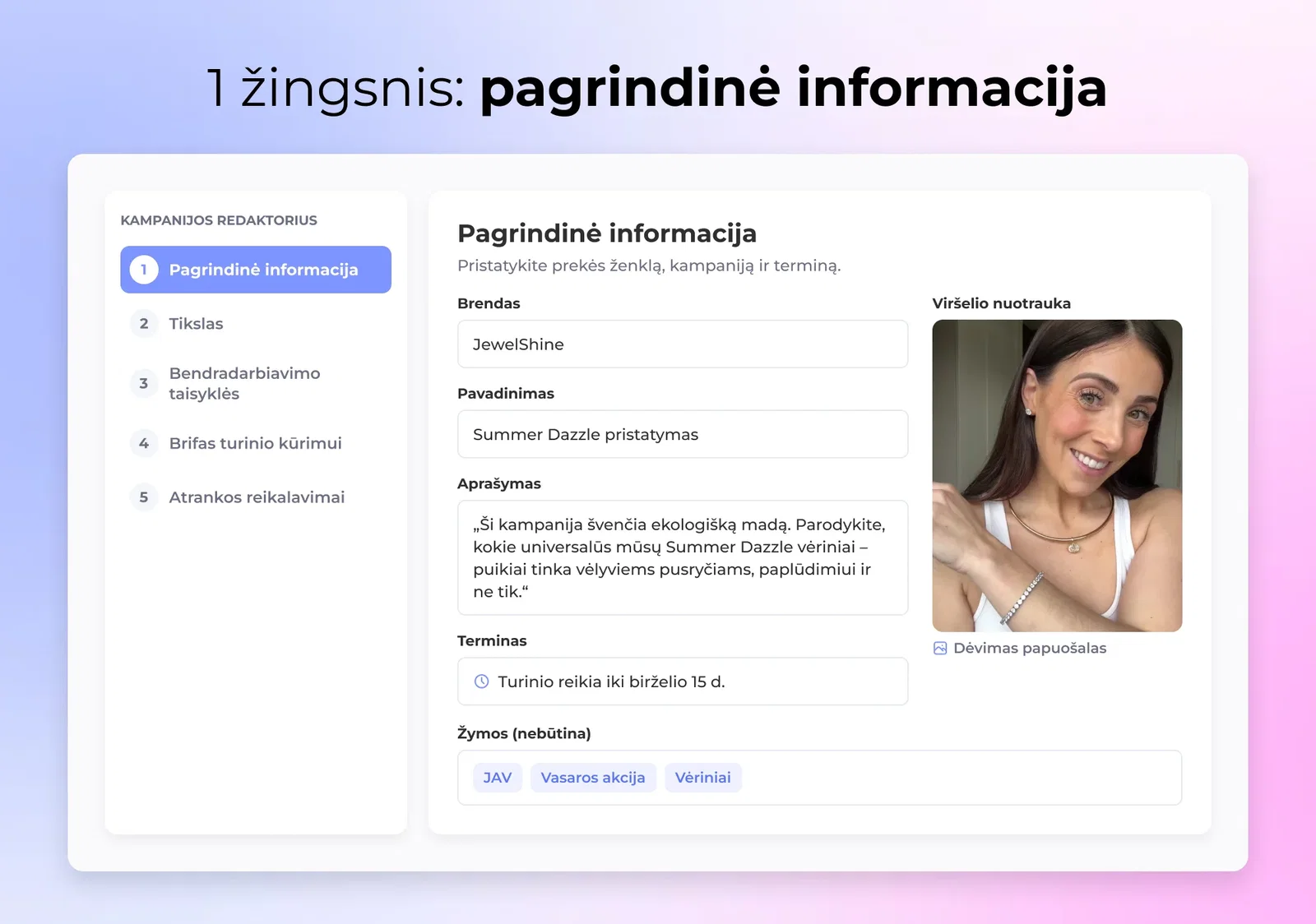Click the Viršelio nuotrauka cover image
This screenshot has width=1316, height=924.
(1057, 476)
